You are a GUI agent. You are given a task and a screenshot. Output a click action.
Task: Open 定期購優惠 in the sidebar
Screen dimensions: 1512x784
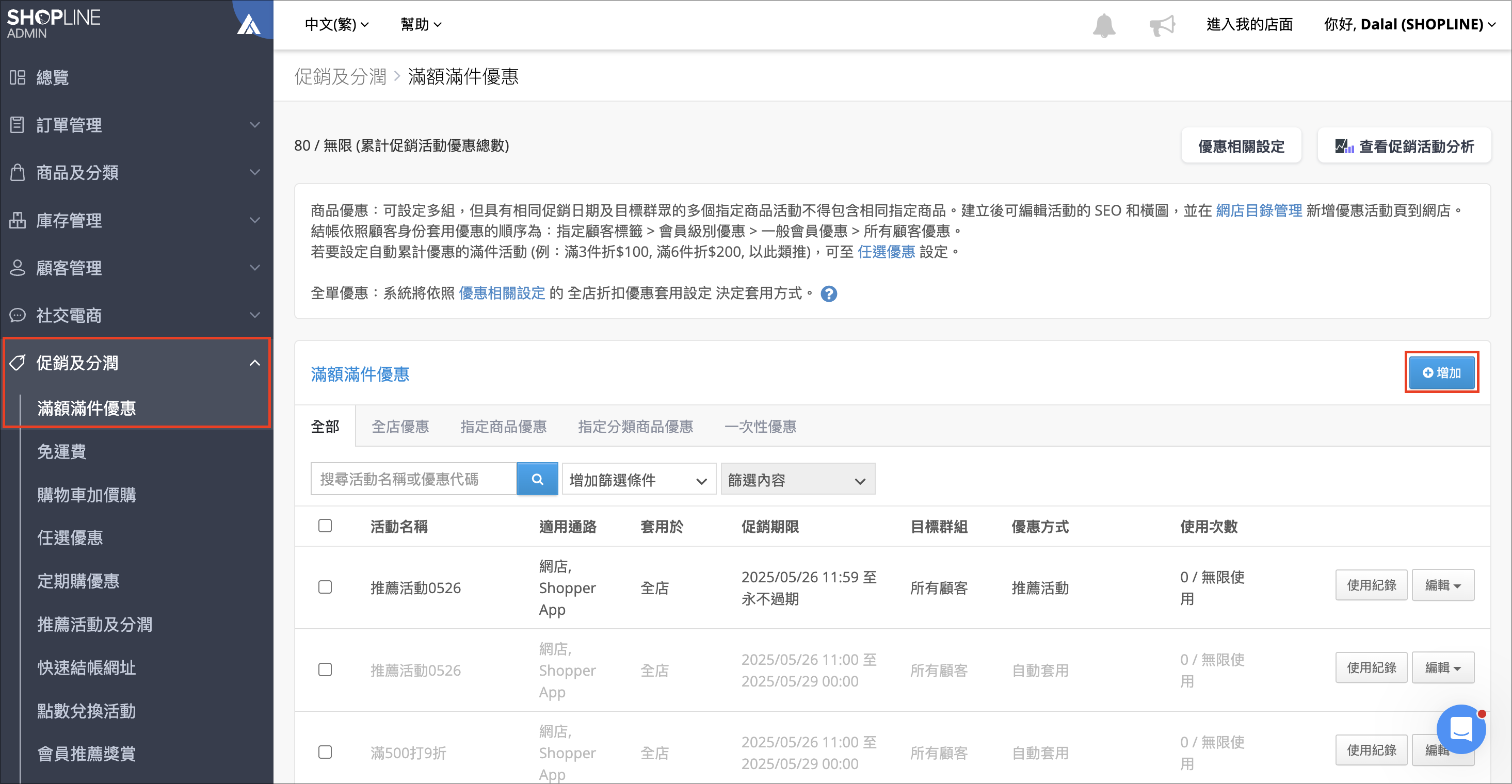point(78,581)
